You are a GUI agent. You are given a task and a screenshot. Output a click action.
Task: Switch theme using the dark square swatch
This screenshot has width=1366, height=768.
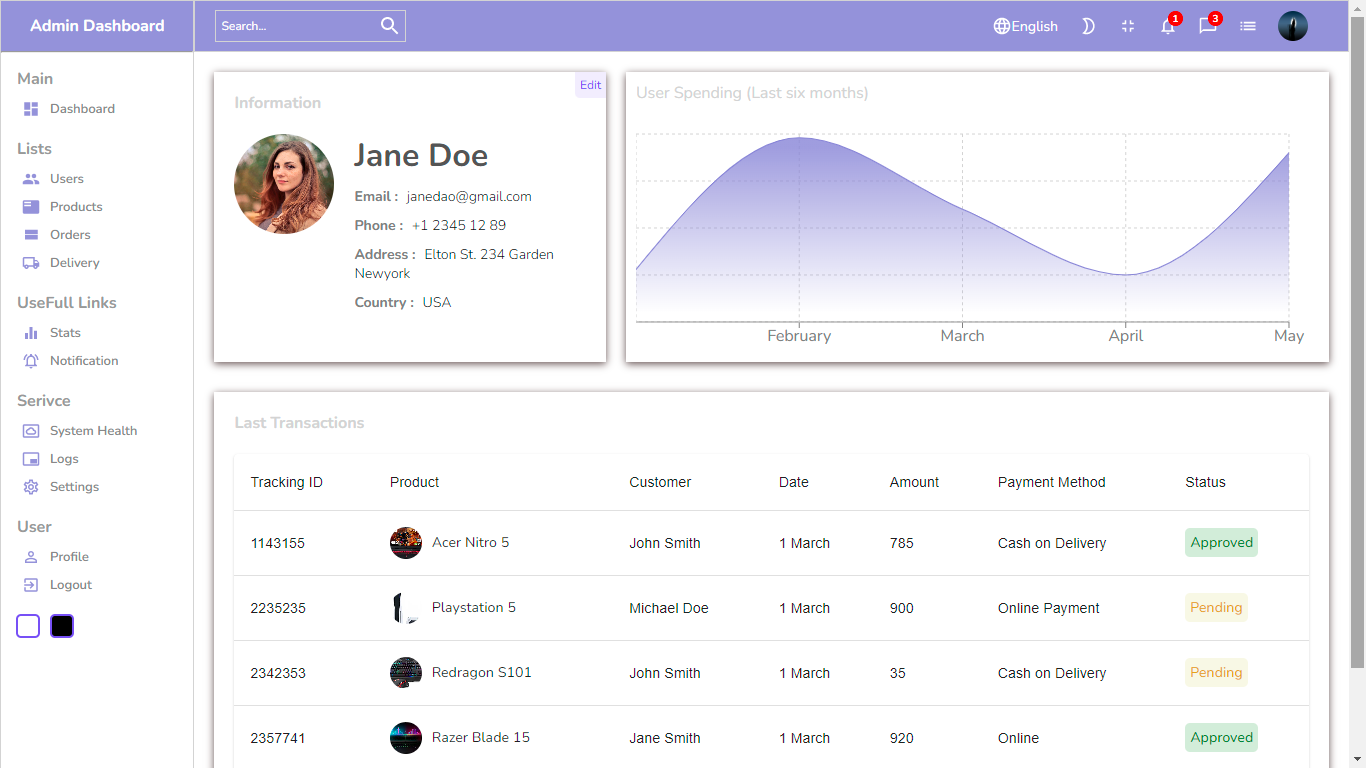coord(61,625)
